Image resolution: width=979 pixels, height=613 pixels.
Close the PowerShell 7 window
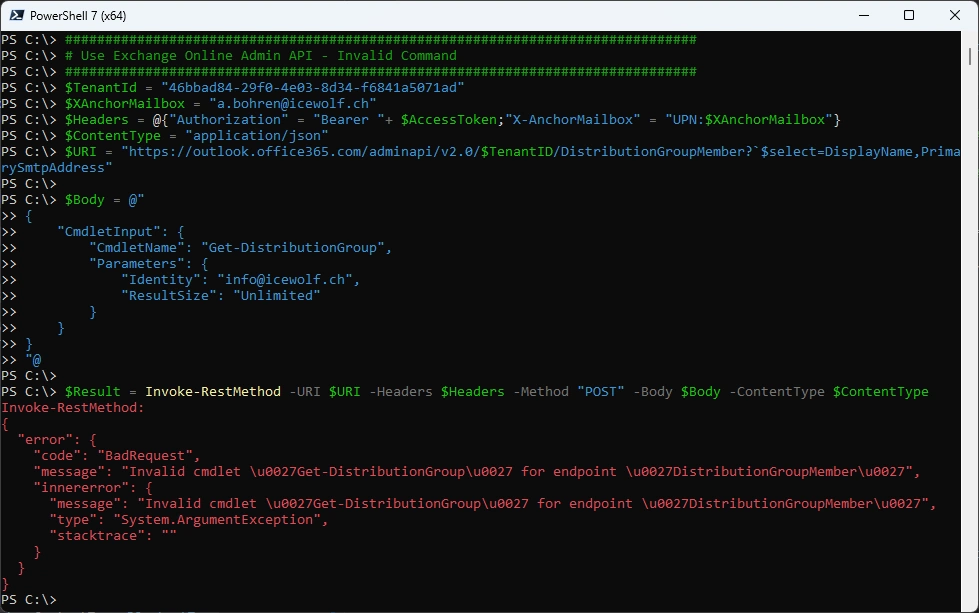(954, 15)
